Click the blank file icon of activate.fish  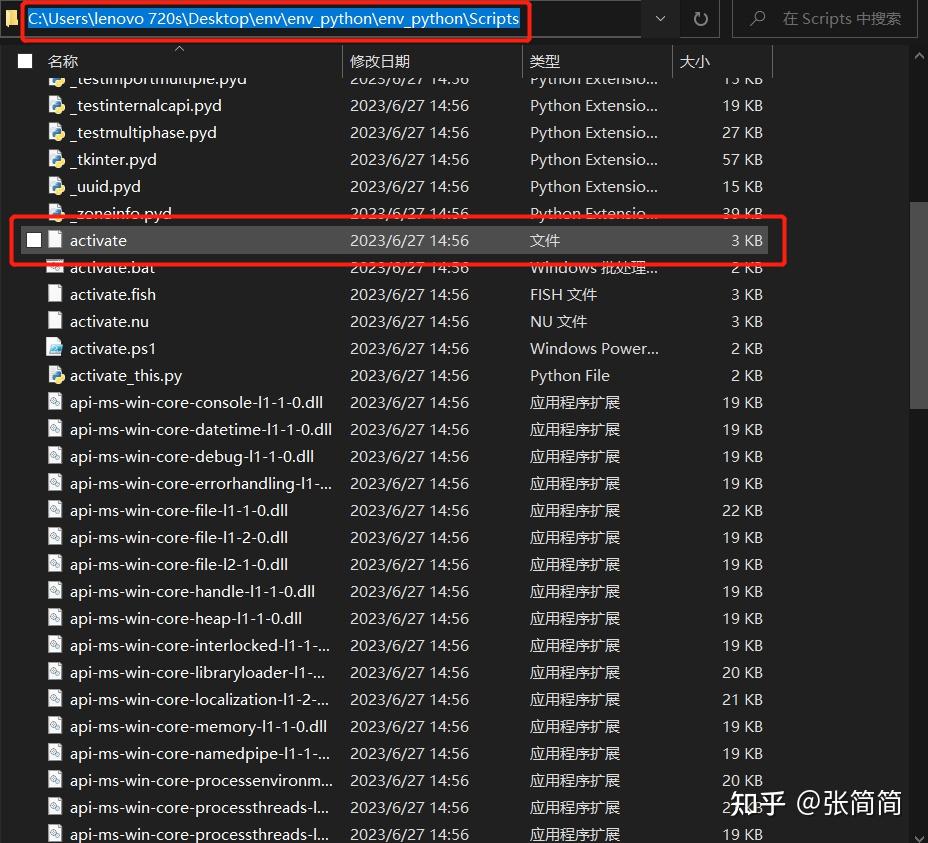point(55,294)
